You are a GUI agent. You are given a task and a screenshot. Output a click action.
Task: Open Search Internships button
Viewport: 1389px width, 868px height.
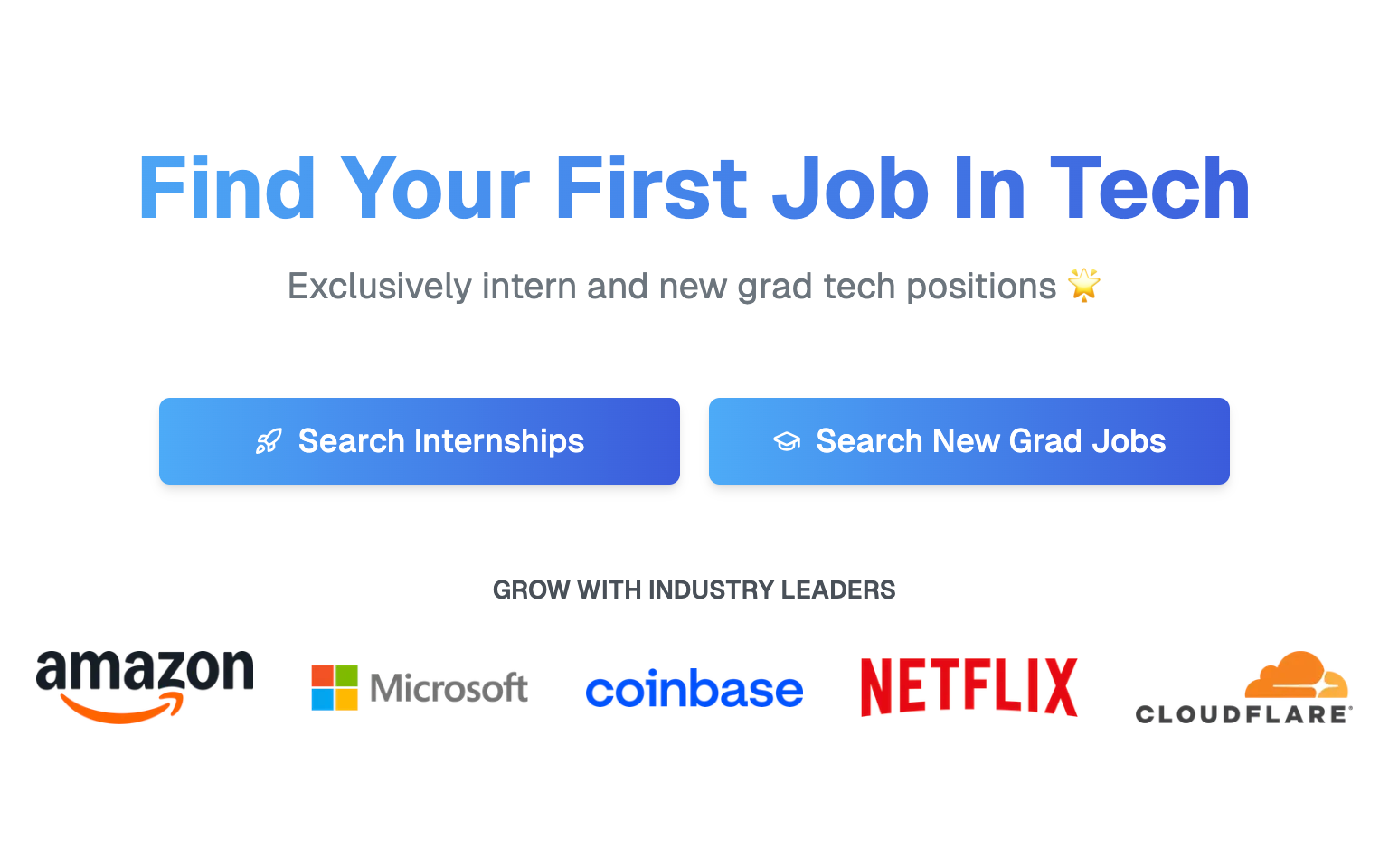(420, 441)
